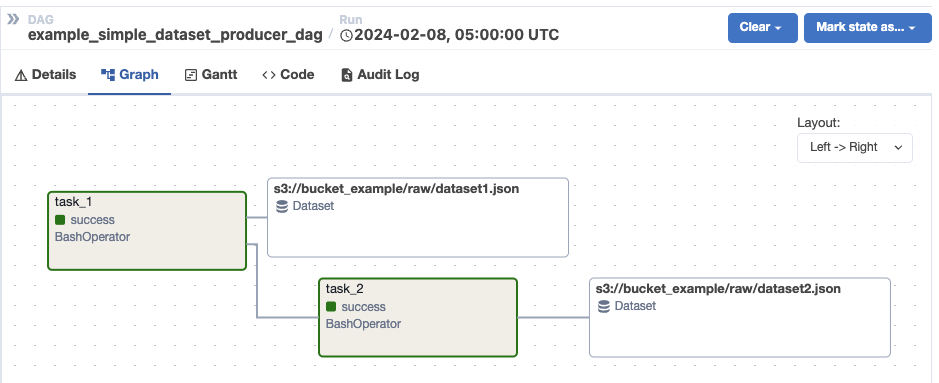
Task: Expand the sidebar using the double chevron icon
Action: coord(13,20)
